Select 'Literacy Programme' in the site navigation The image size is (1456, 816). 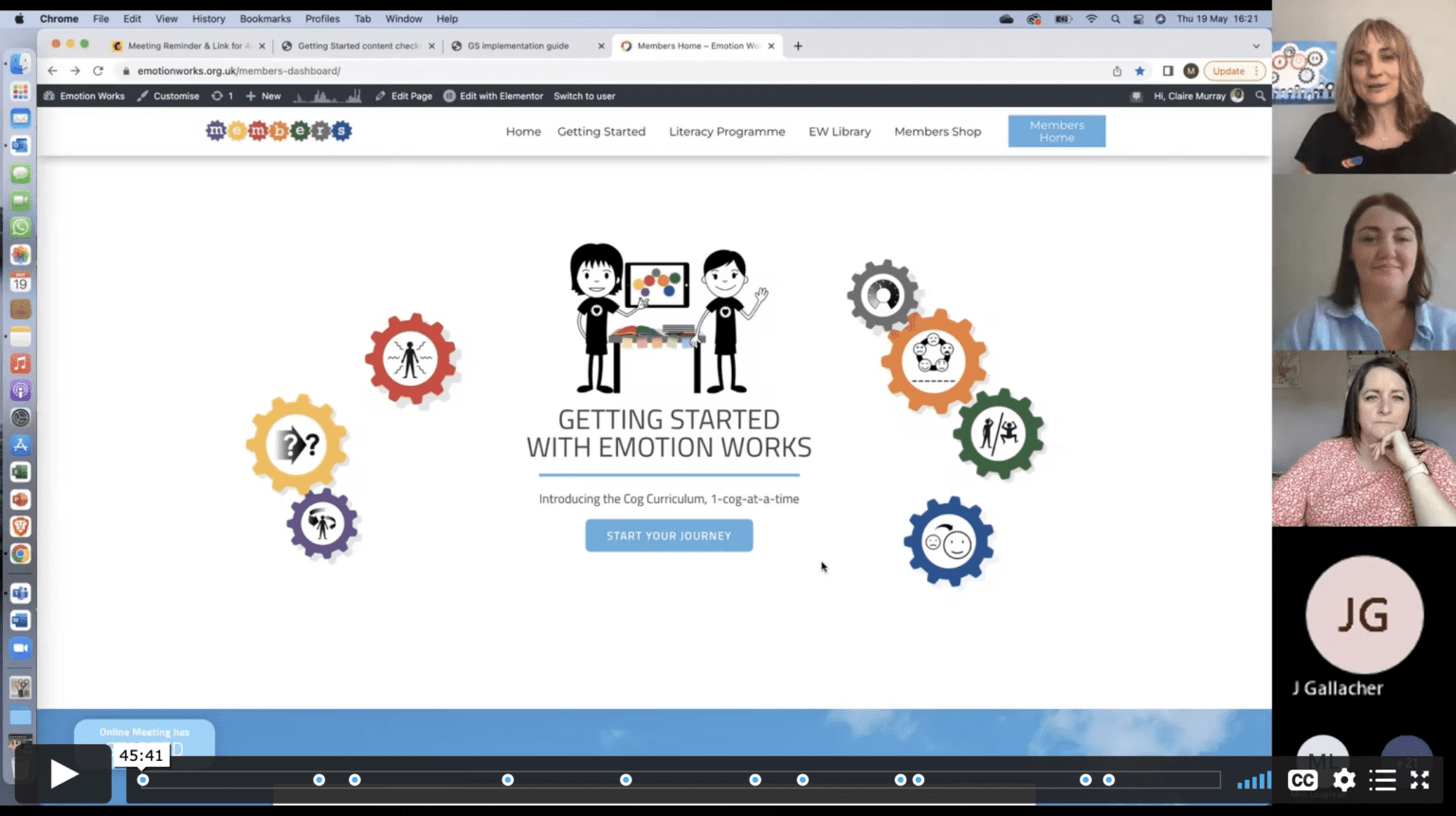tap(726, 131)
